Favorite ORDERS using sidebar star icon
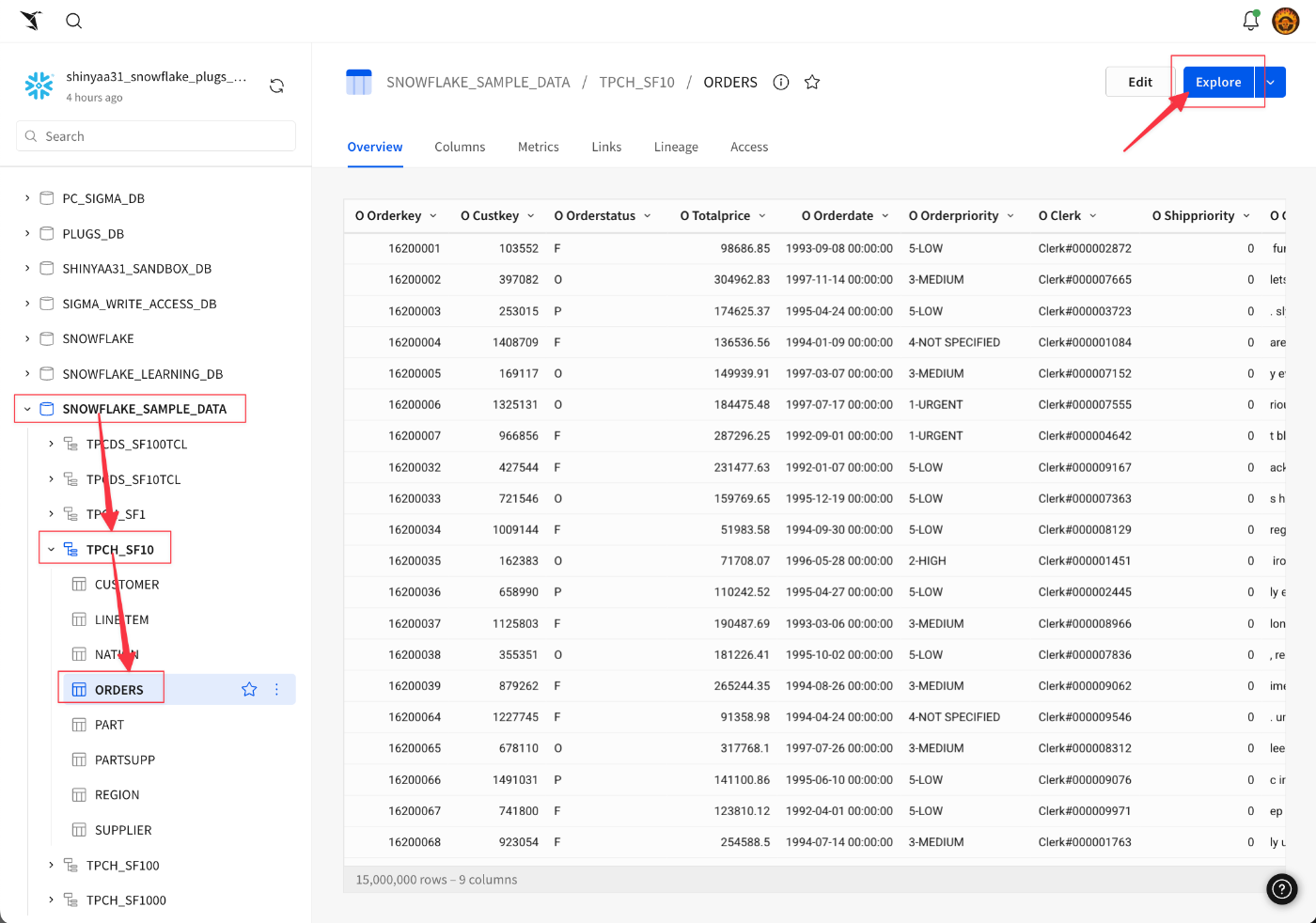Viewport: 1316px width, 923px height. (x=249, y=689)
